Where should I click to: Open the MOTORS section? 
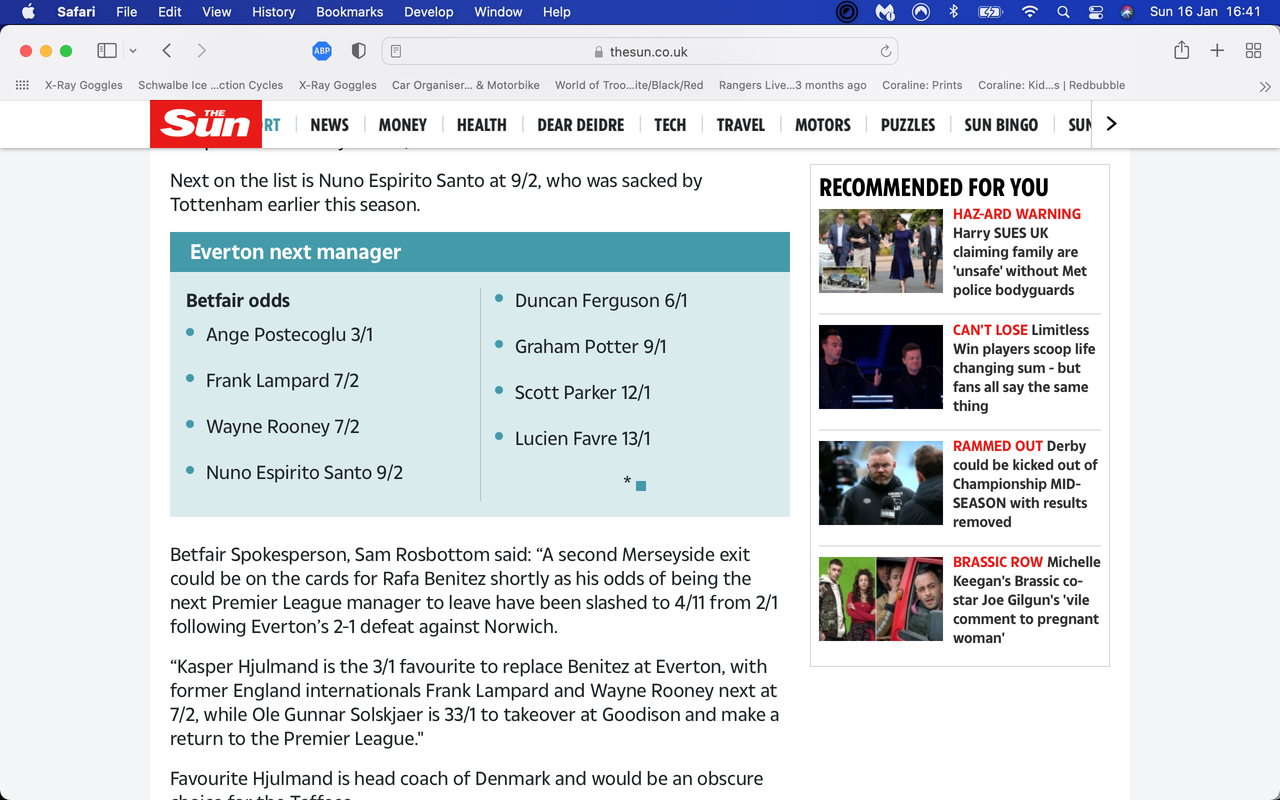[x=823, y=125]
